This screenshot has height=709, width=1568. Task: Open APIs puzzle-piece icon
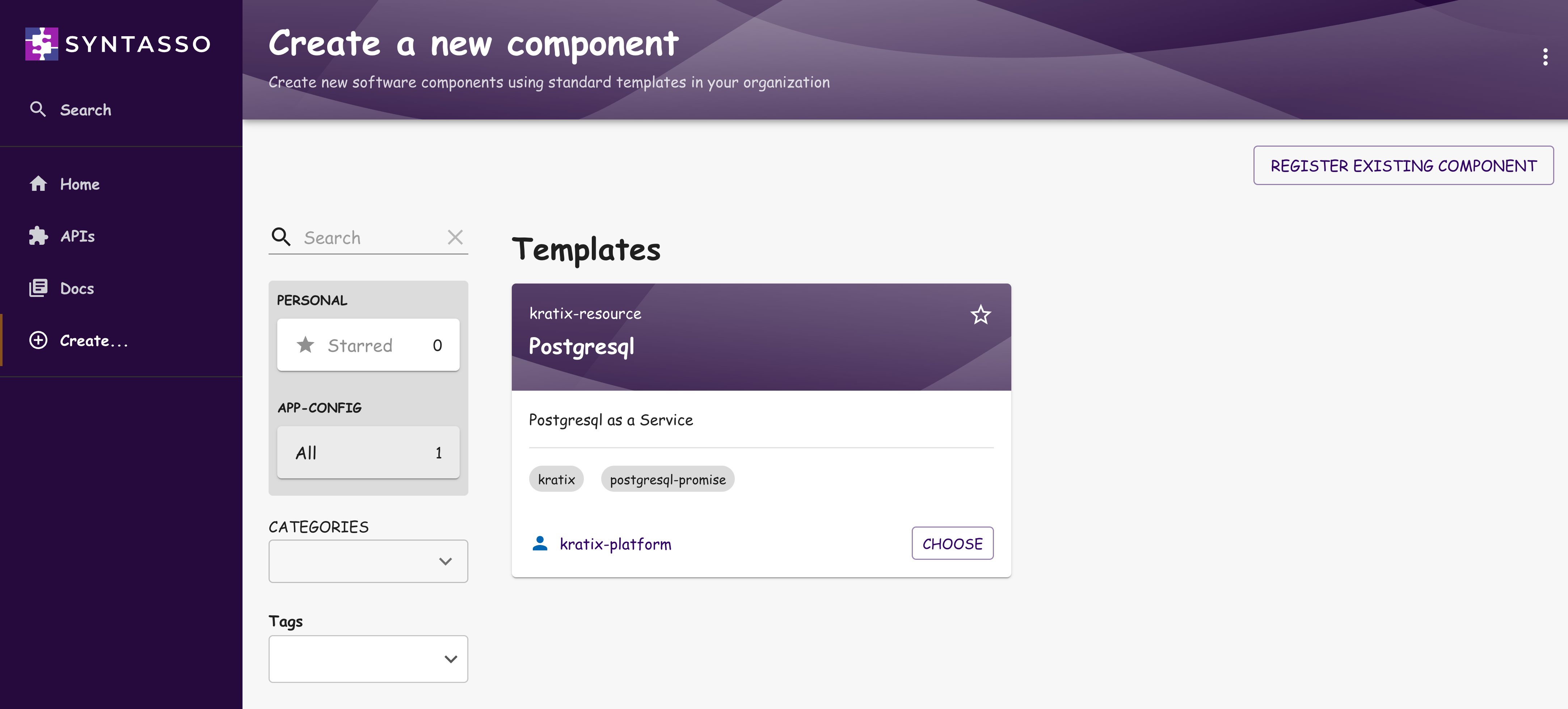coord(38,236)
